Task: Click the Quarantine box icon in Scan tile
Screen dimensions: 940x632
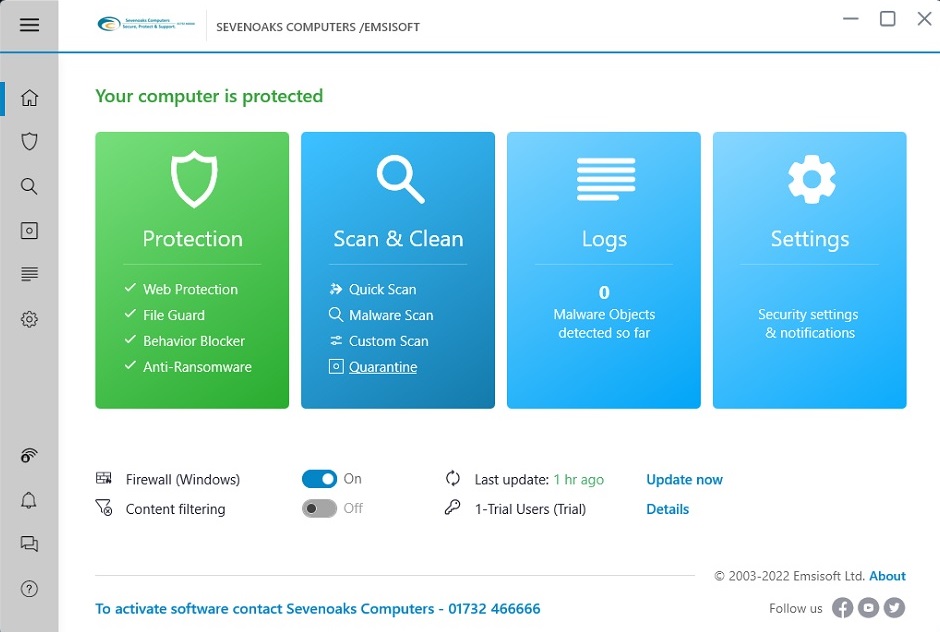Action: tap(336, 366)
